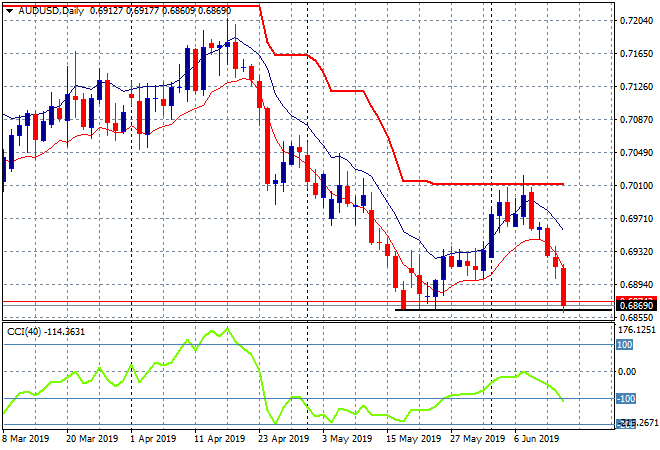
Task: Click the 0.68940 price scale label
Action: (636, 285)
